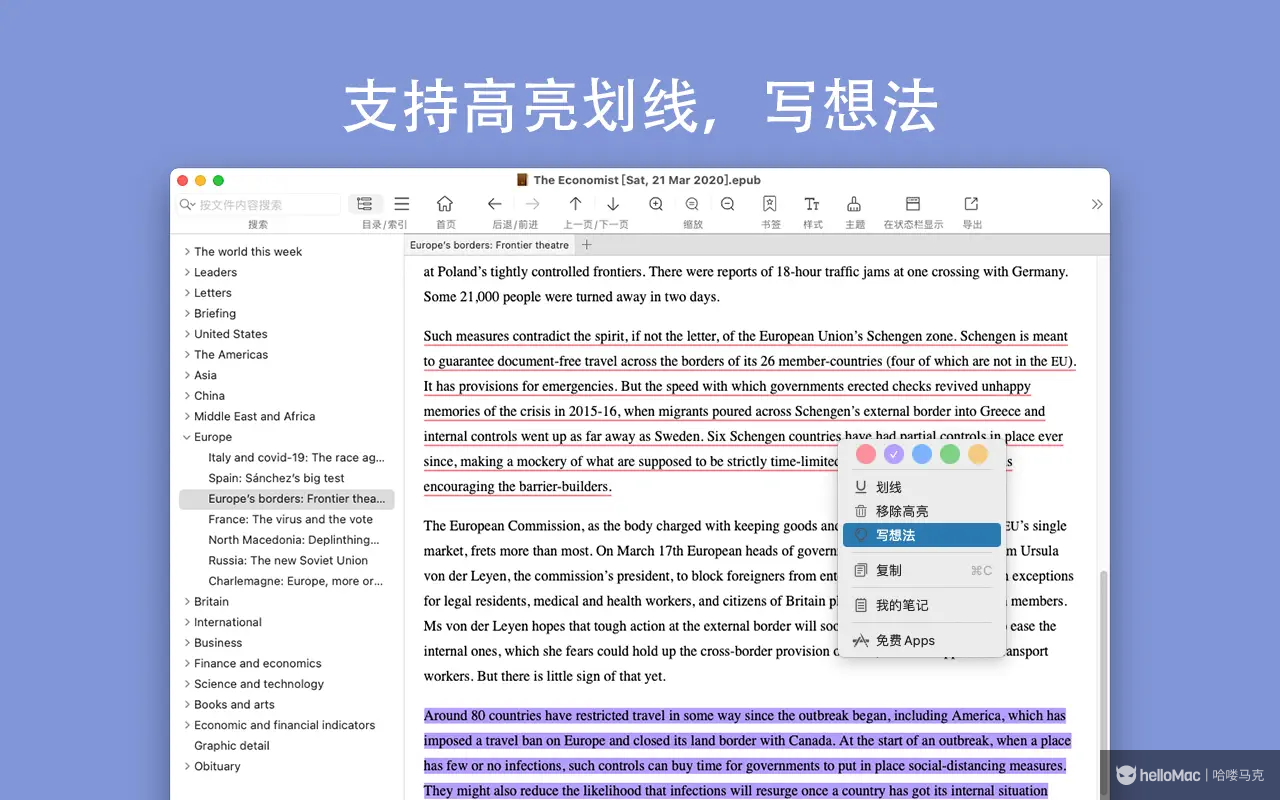Expand the China section
This screenshot has width=1280, height=800.
(187, 396)
